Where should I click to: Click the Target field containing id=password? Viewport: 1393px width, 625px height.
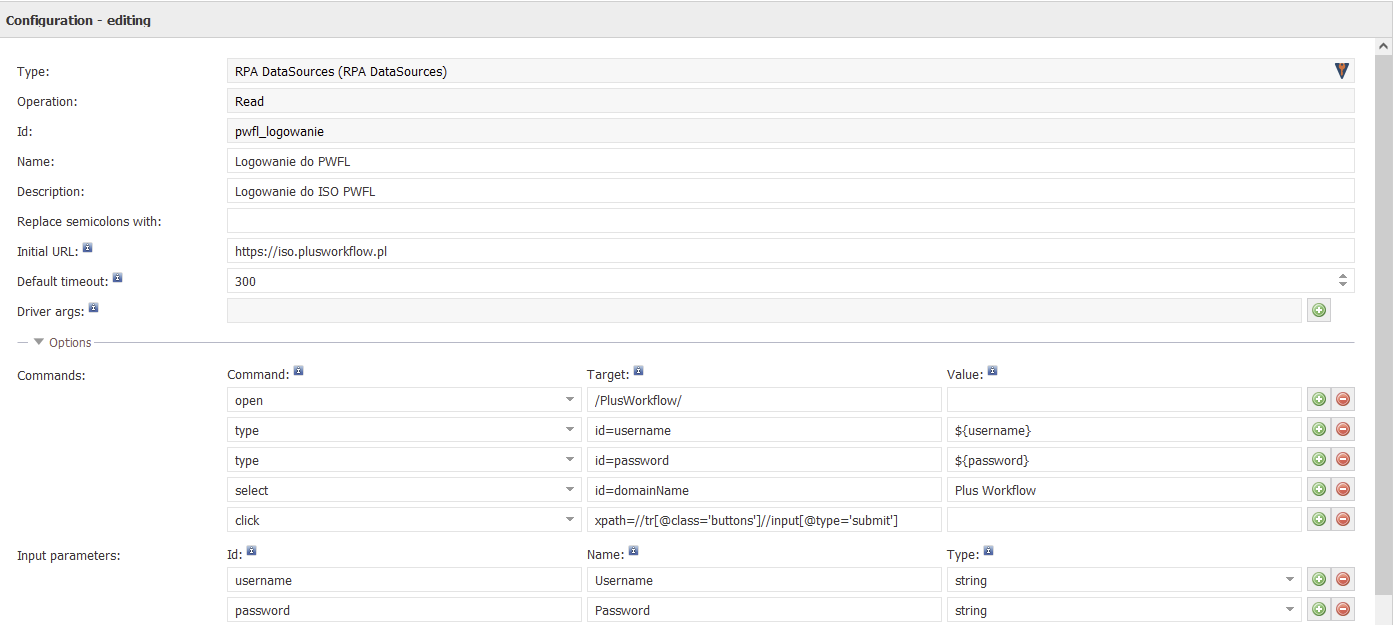point(764,460)
